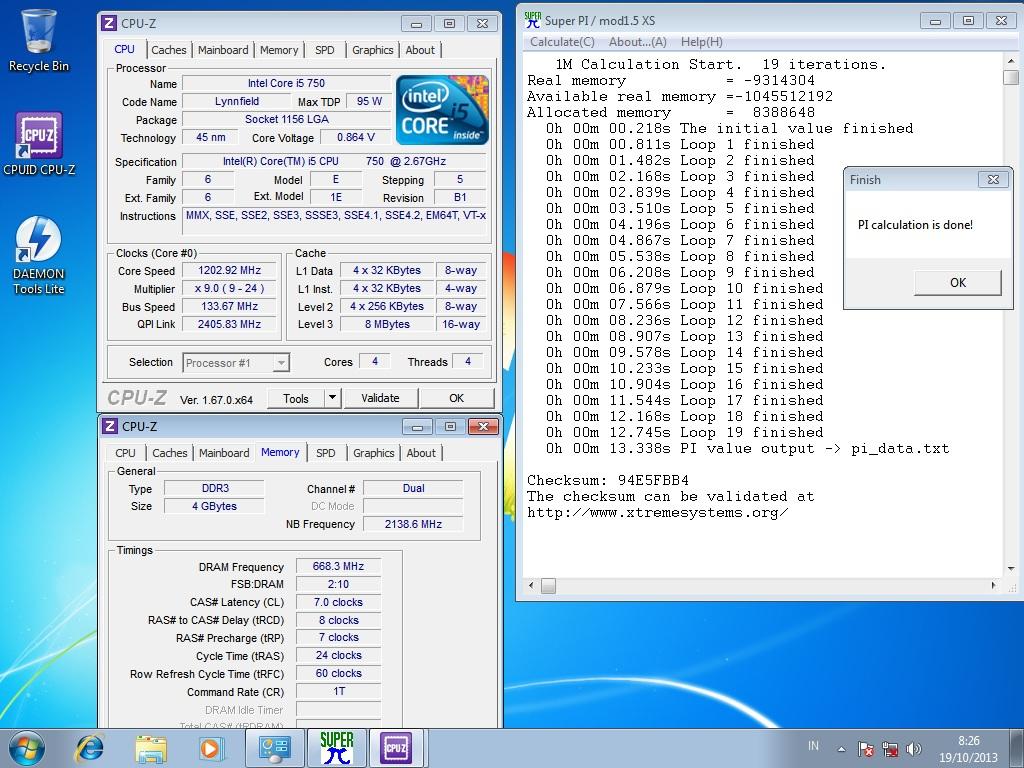
Task: Click the Super PI vertical scrollbar up arrow
Action: coord(1011,61)
